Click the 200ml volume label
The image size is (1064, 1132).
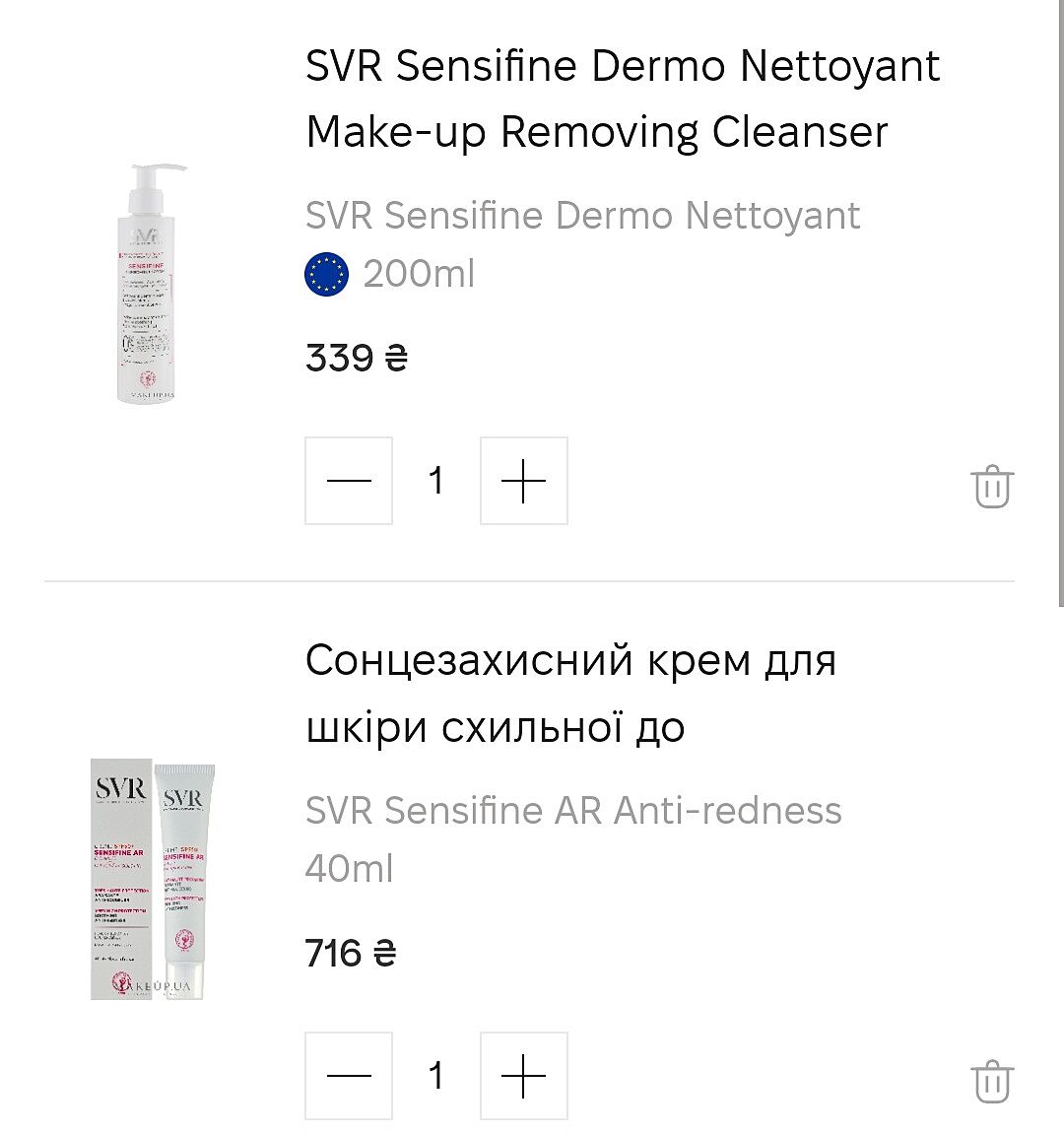(x=419, y=274)
